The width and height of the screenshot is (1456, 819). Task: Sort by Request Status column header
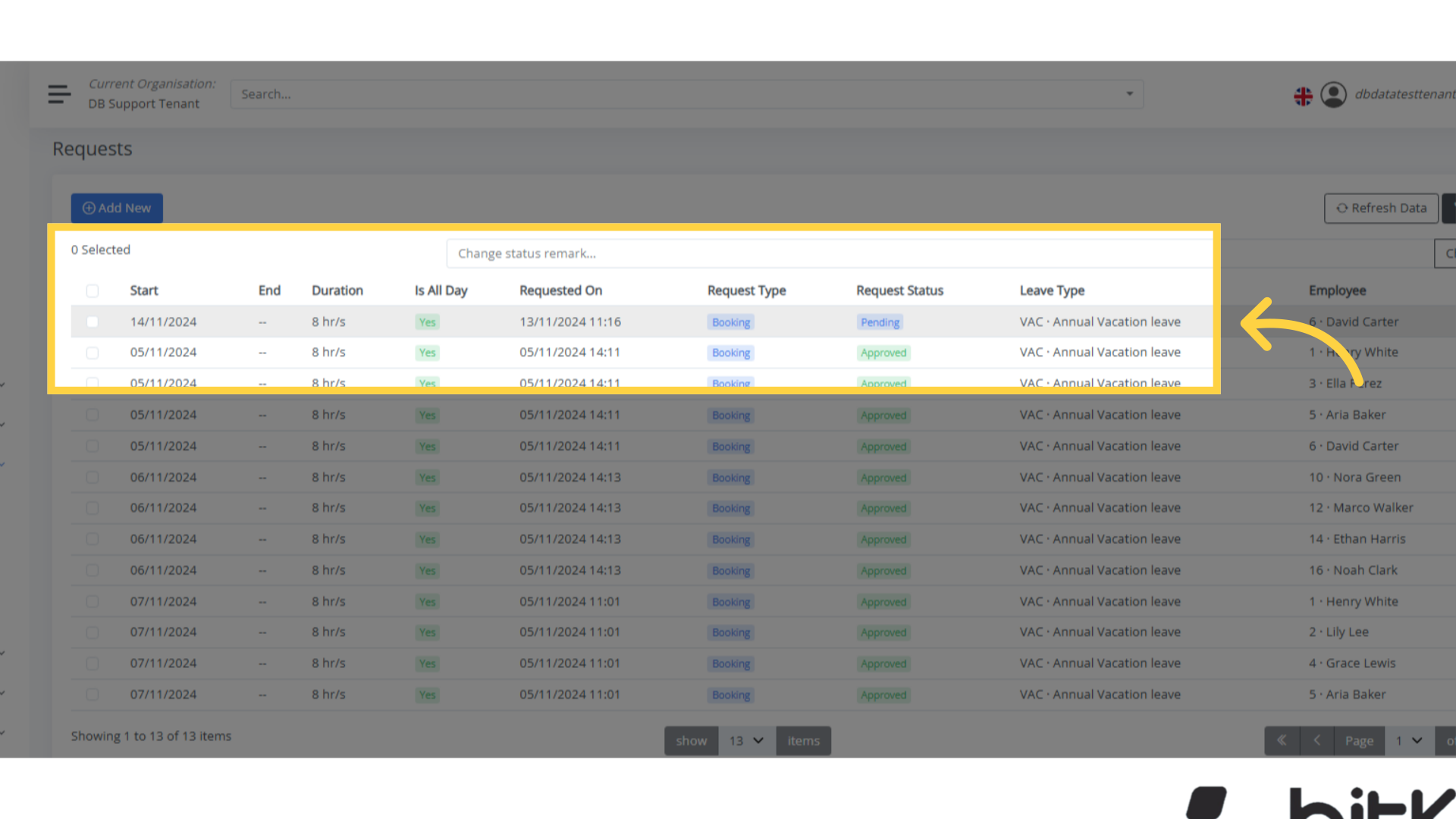(899, 290)
